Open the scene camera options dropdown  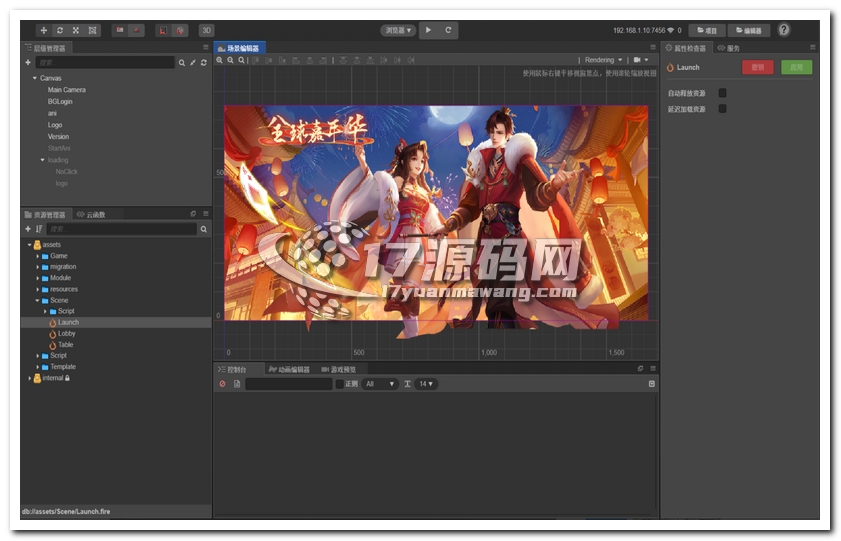pyautogui.click(x=641, y=60)
